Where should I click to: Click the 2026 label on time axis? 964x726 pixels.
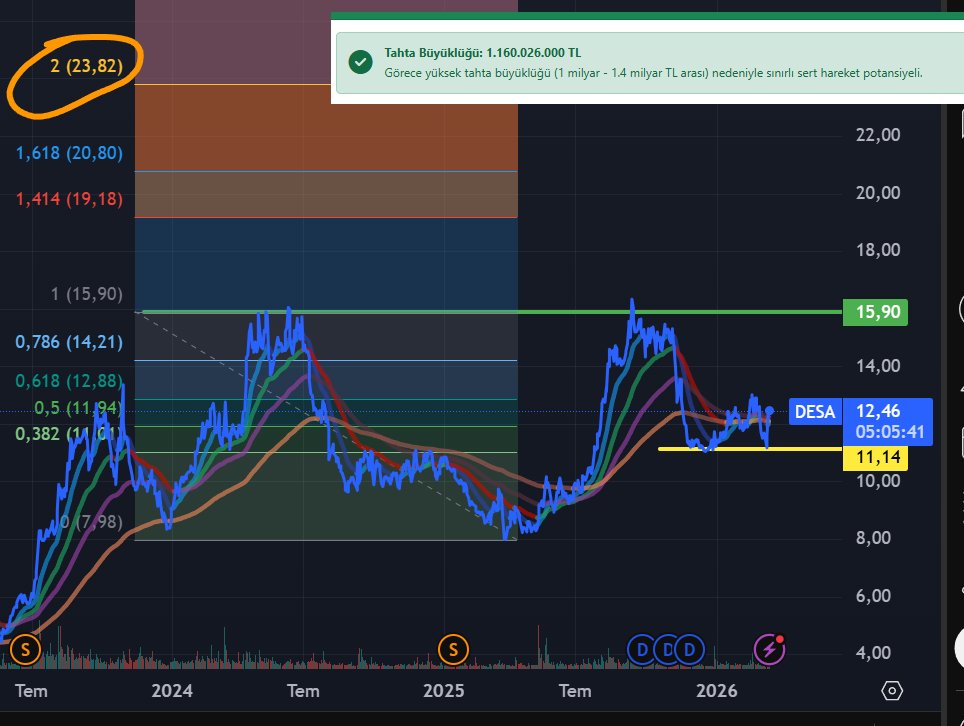716,691
